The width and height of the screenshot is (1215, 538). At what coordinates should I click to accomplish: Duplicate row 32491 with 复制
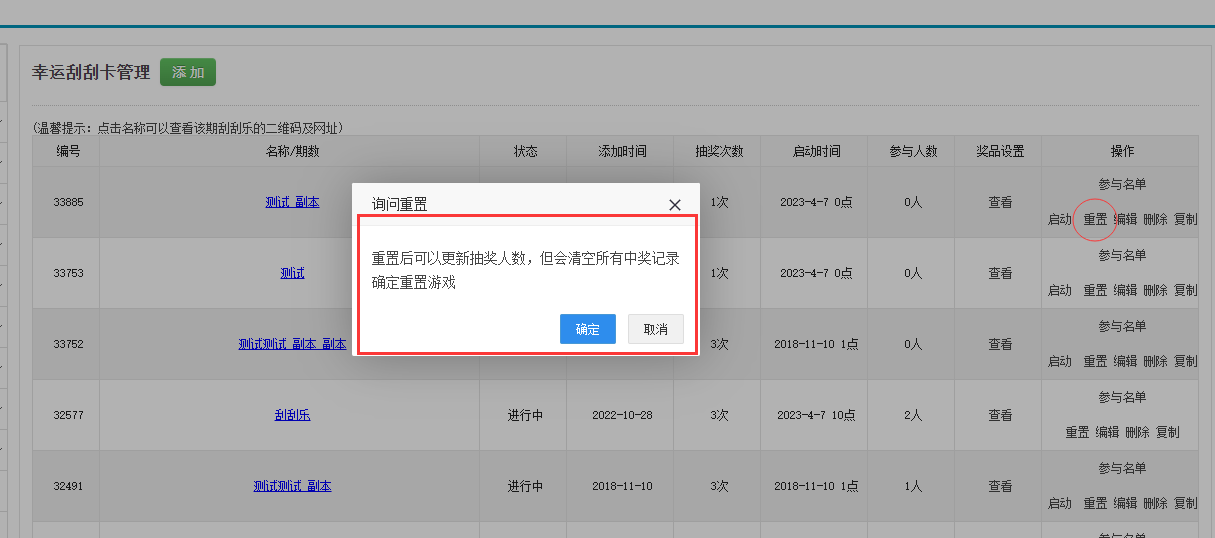pos(1185,503)
